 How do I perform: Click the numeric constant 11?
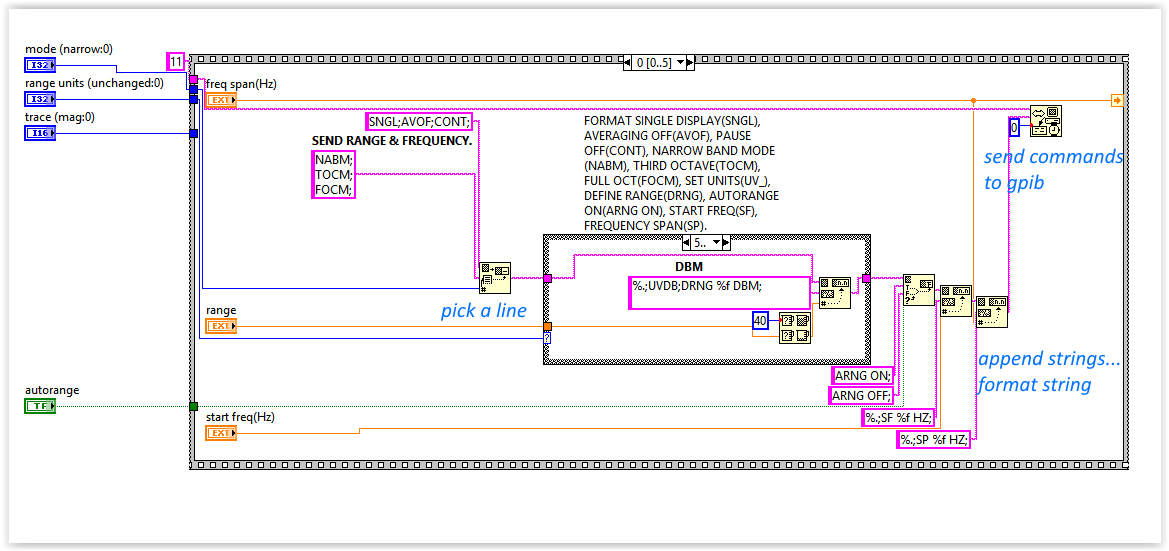coord(175,62)
